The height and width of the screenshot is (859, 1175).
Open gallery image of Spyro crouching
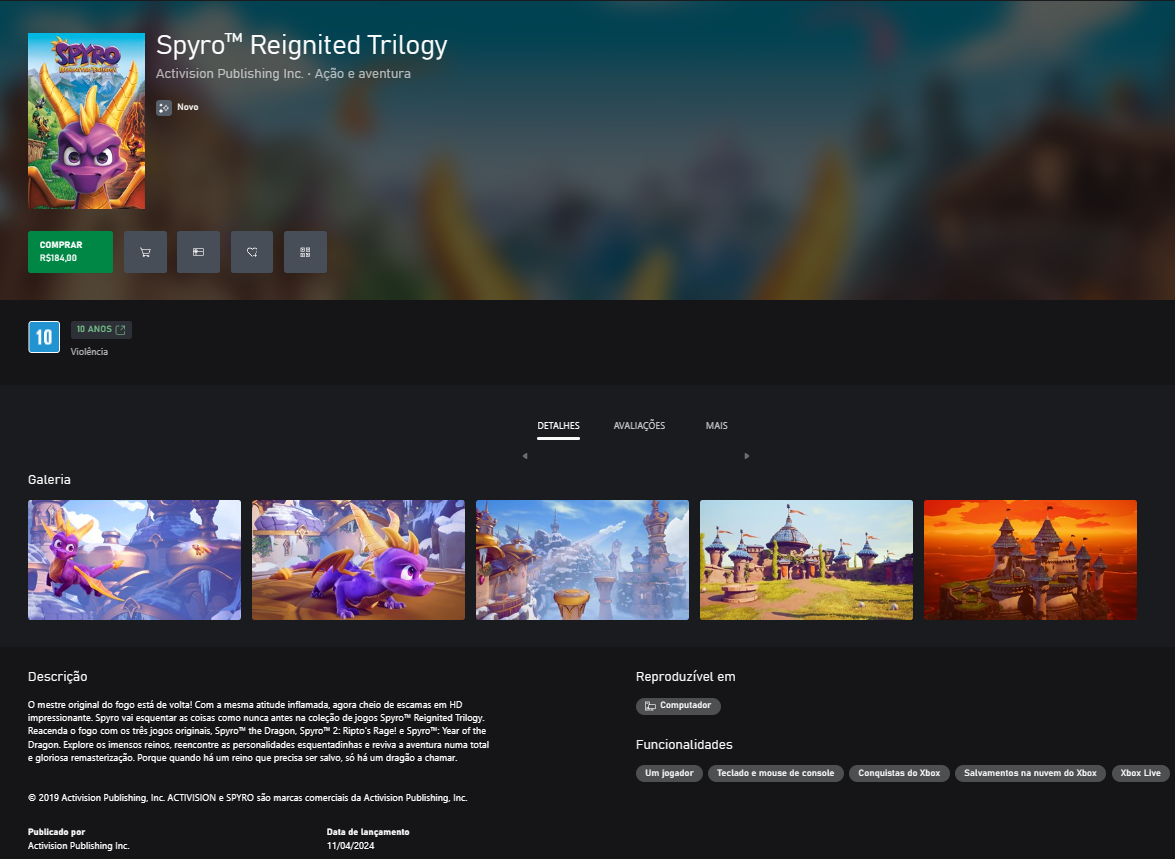[x=358, y=560]
